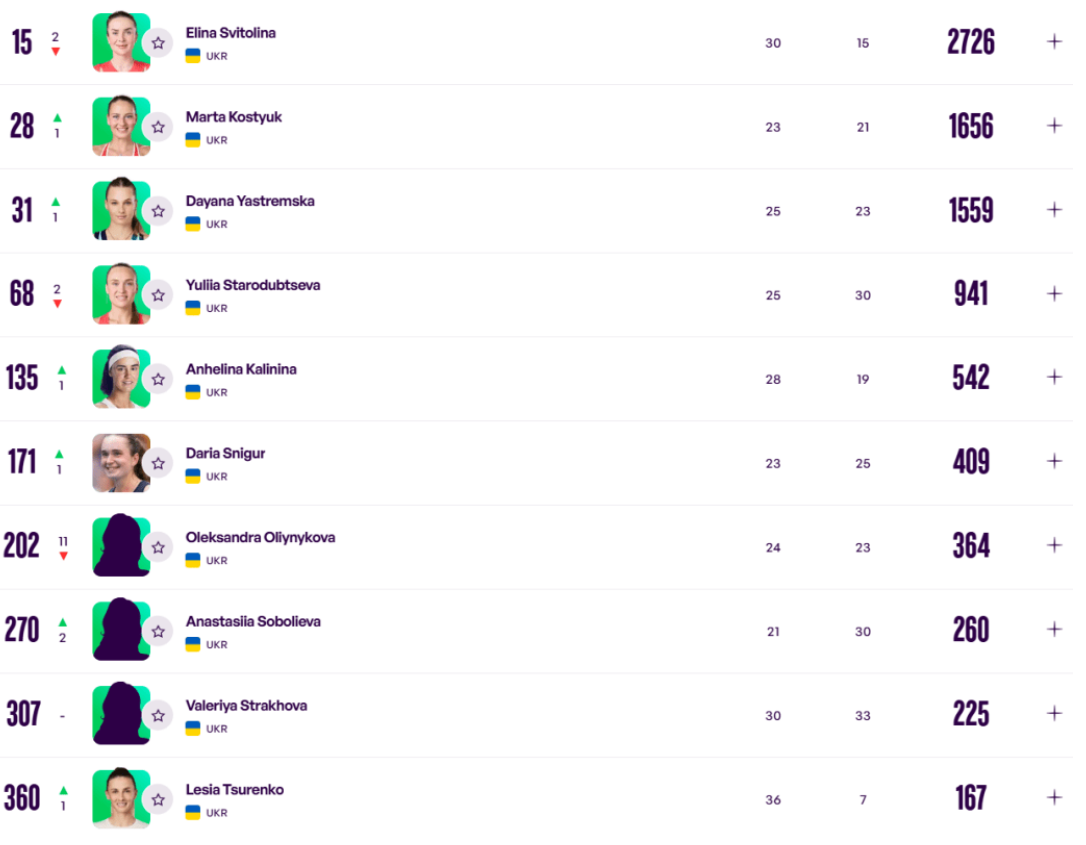The height and width of the screenshot is (845, 1086).
Task: Click Marta Kostyuk's headshot thumbnail
Action: (121, 126)
